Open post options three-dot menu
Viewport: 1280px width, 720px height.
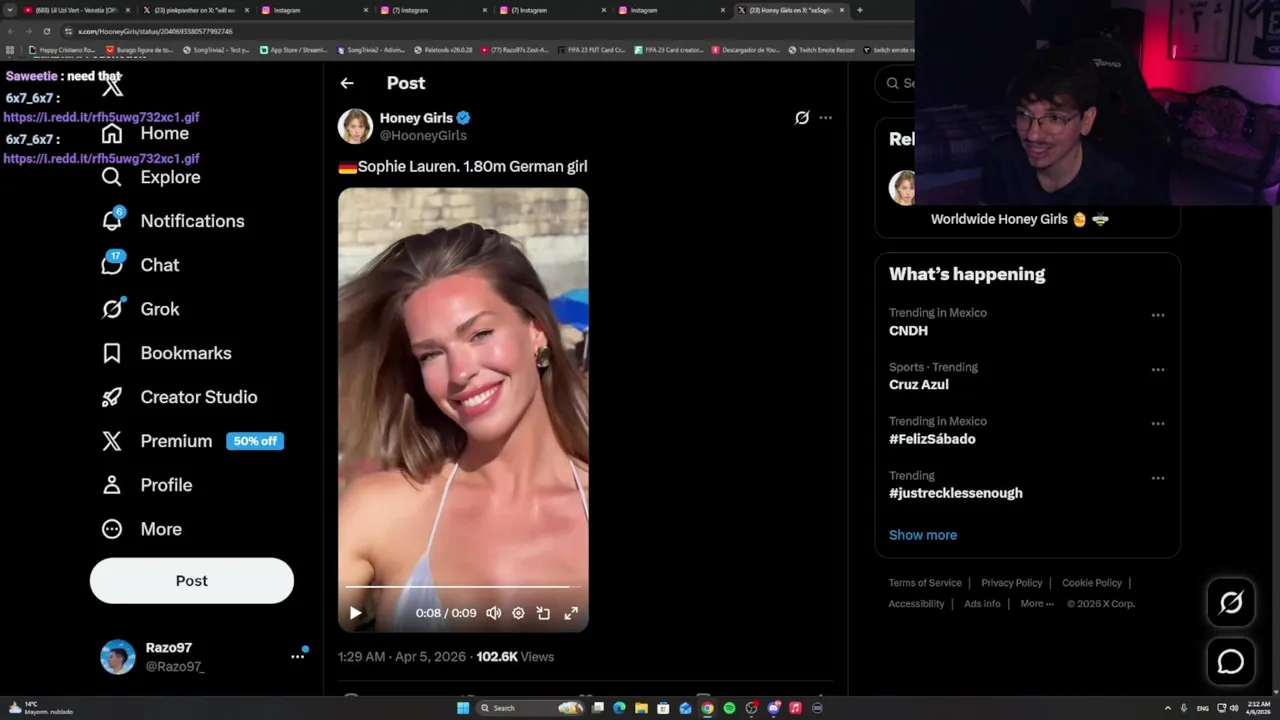(825, 118)
